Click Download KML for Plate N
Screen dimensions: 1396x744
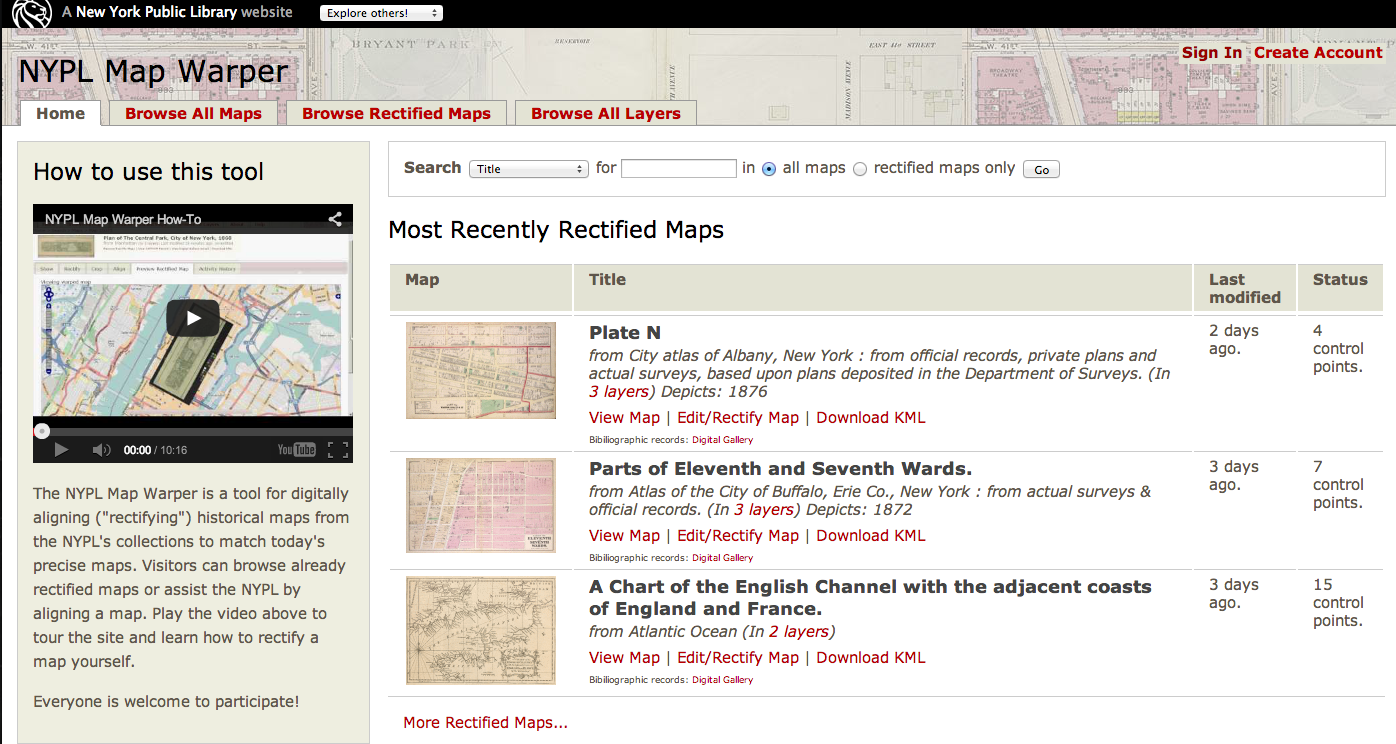pos(871,417)
